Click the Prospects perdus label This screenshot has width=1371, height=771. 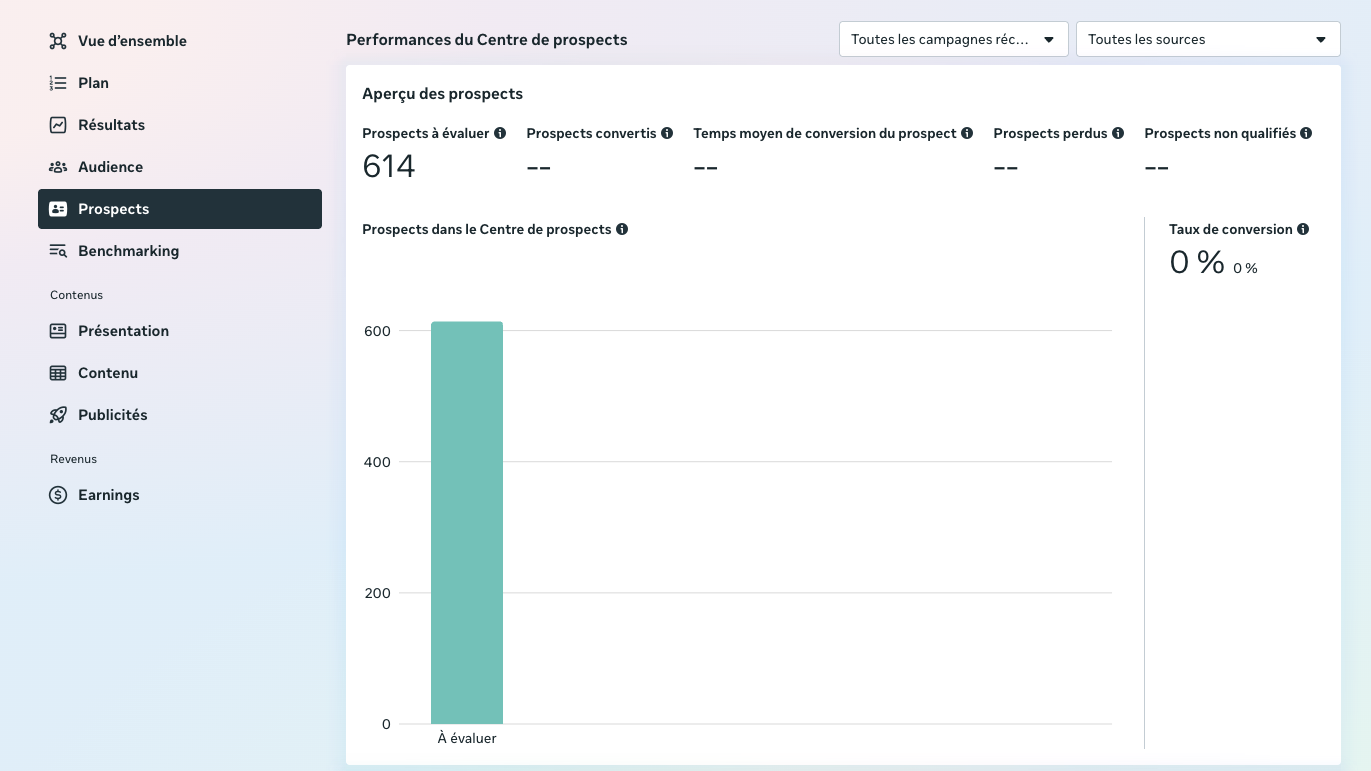pyautogui.click(x=1051, y=133)
